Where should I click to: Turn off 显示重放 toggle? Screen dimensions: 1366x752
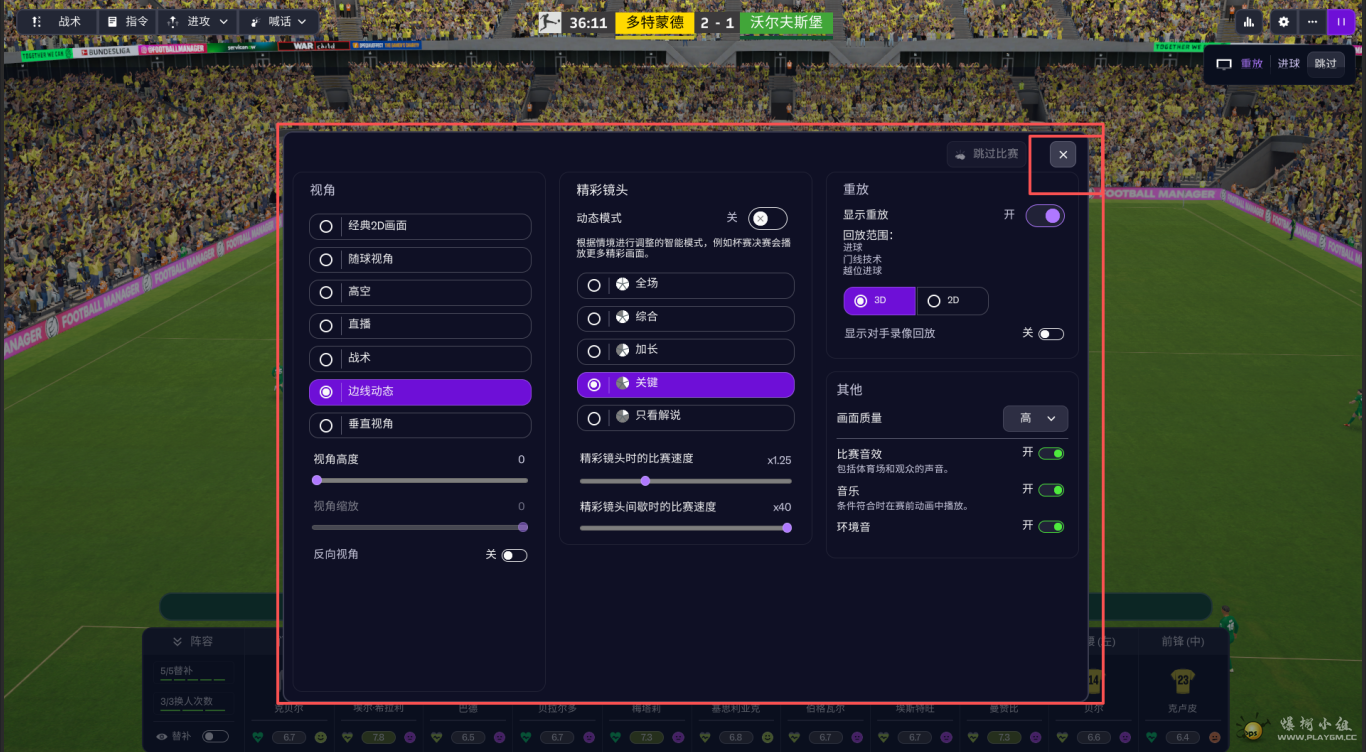tap(1045, 215)
